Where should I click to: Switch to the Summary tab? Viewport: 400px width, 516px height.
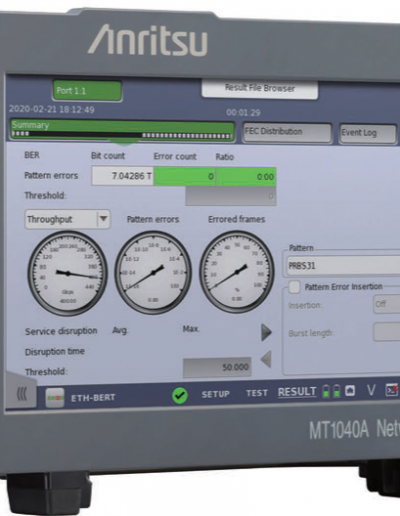click(122, 130)
